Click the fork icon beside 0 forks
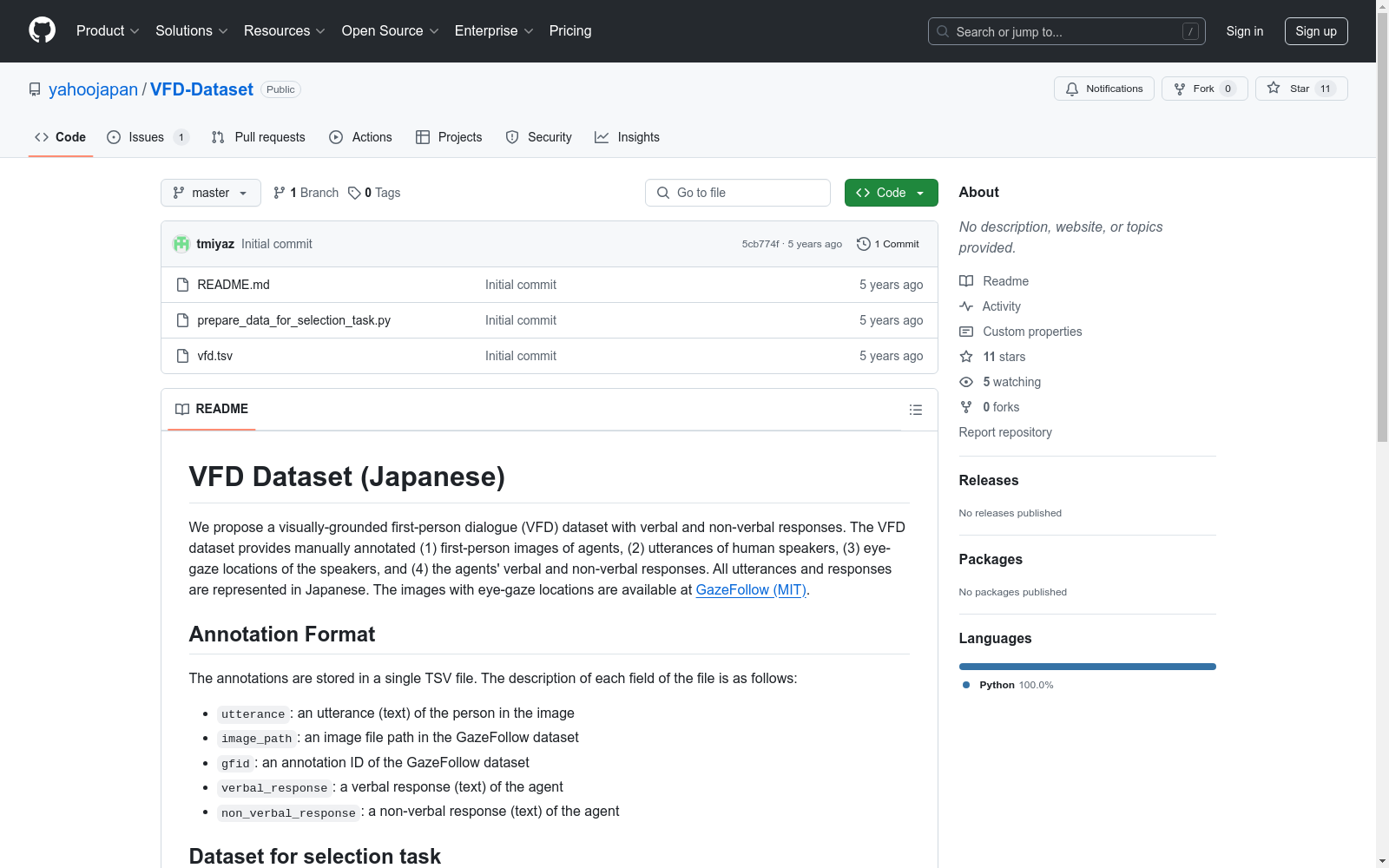The width and height of the screenshot is (1389, 868). [x=966, y=407]
